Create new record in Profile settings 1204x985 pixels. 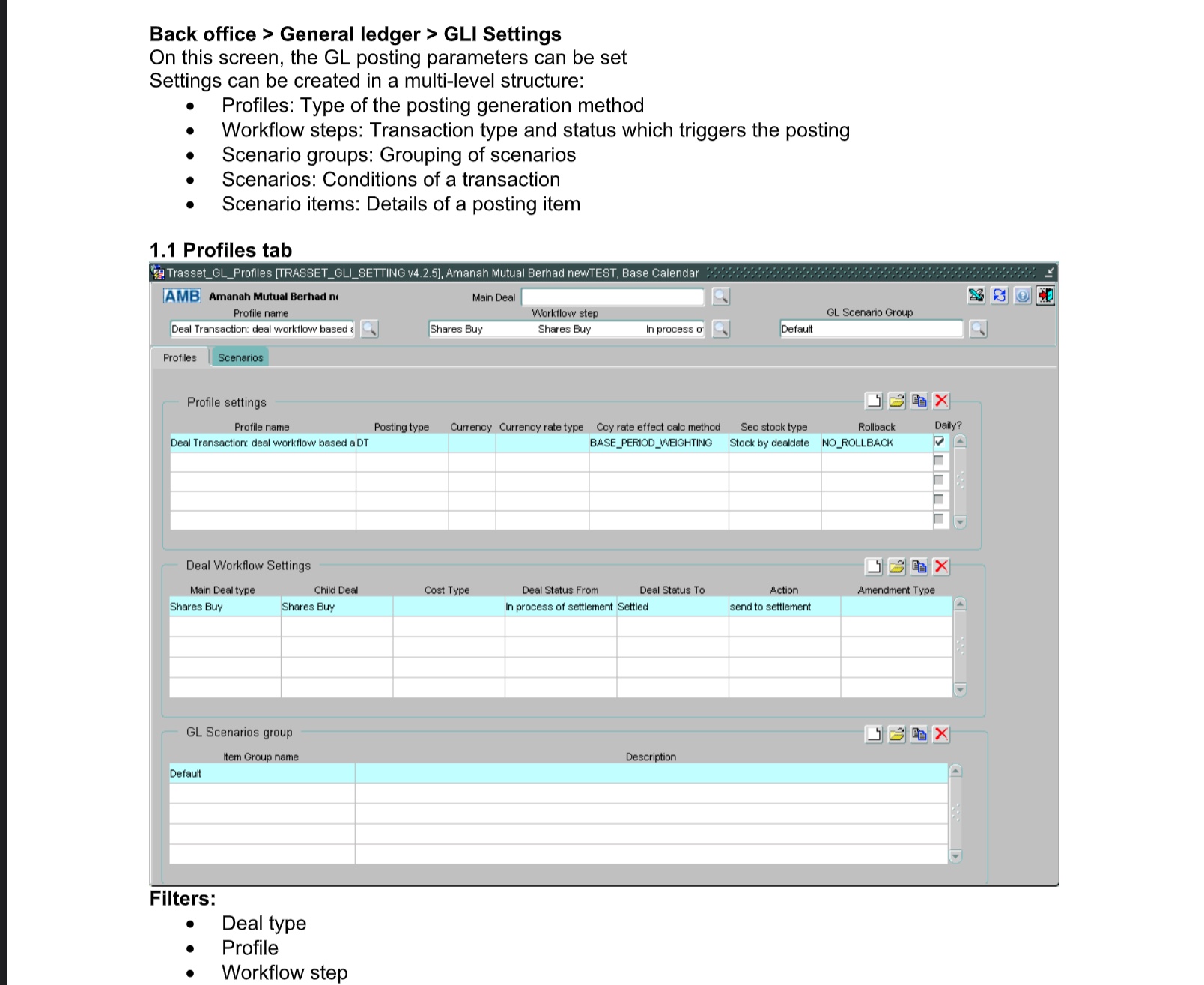click(874, 401)
